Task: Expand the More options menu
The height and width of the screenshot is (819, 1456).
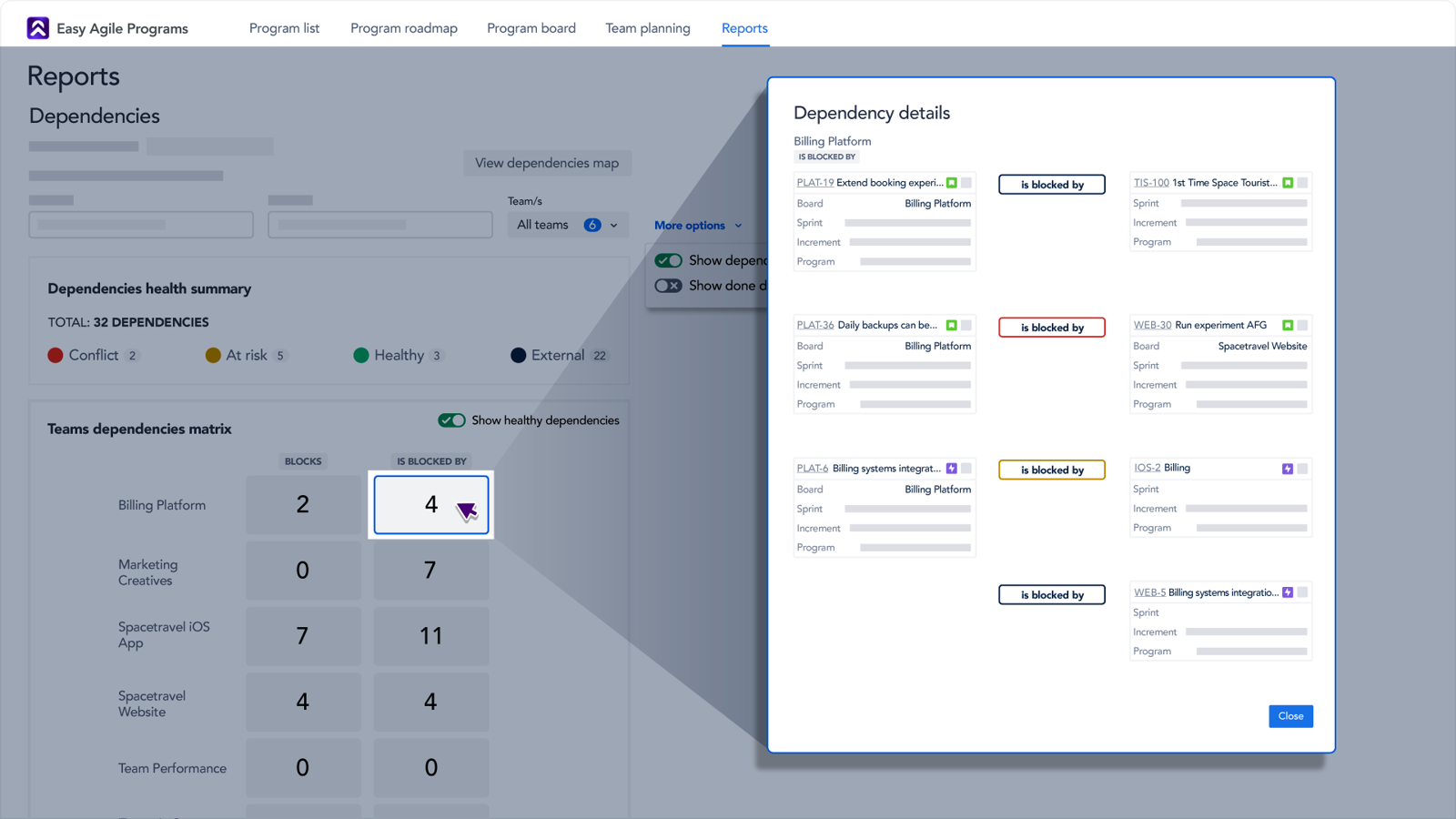Action: coord(697,225)
